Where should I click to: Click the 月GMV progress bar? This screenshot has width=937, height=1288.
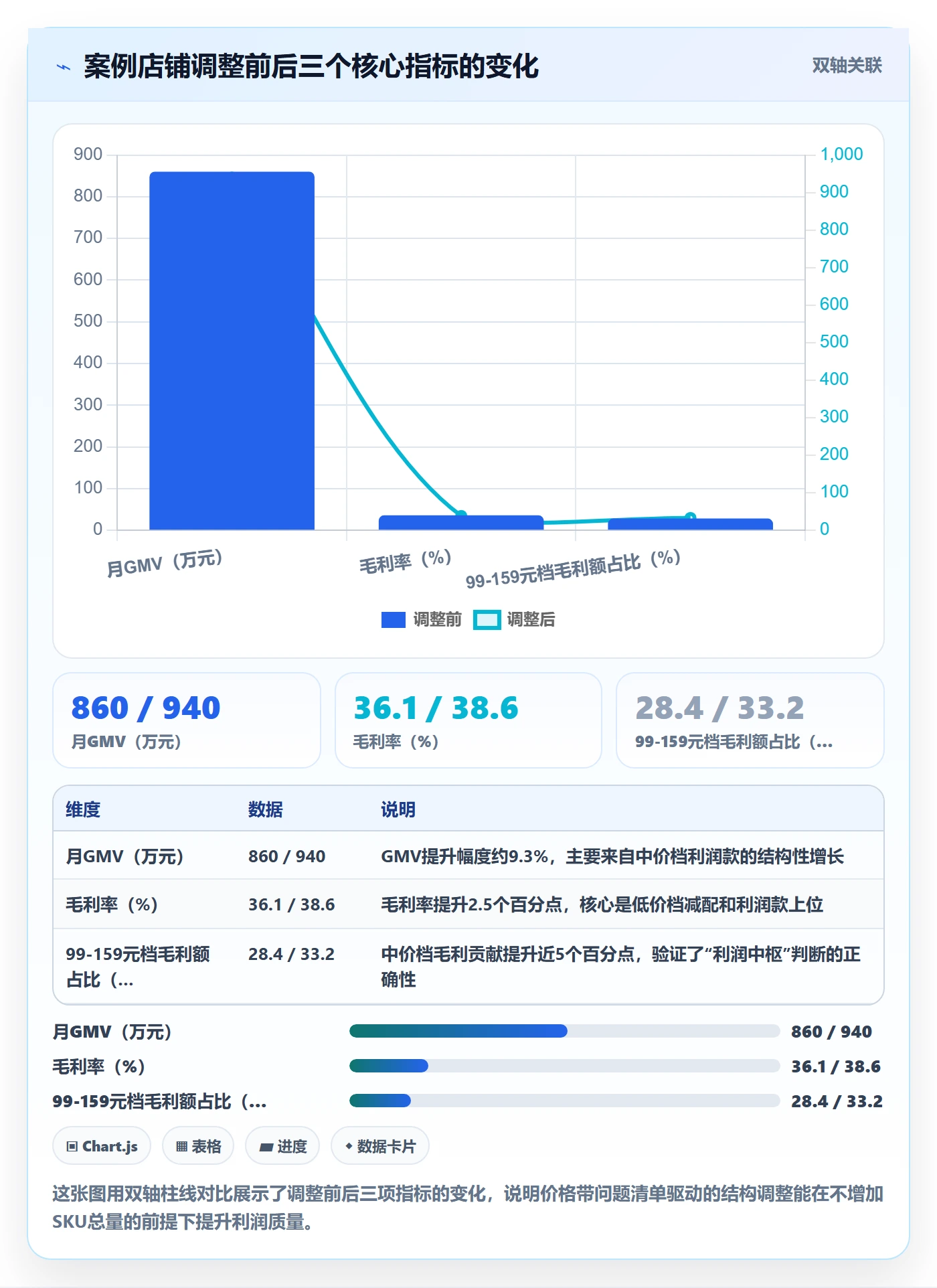pos(564,1031)
